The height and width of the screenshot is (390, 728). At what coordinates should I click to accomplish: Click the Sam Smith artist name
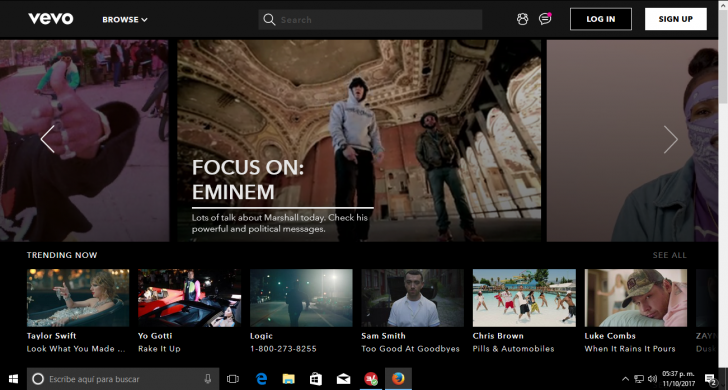pos(384,336)
